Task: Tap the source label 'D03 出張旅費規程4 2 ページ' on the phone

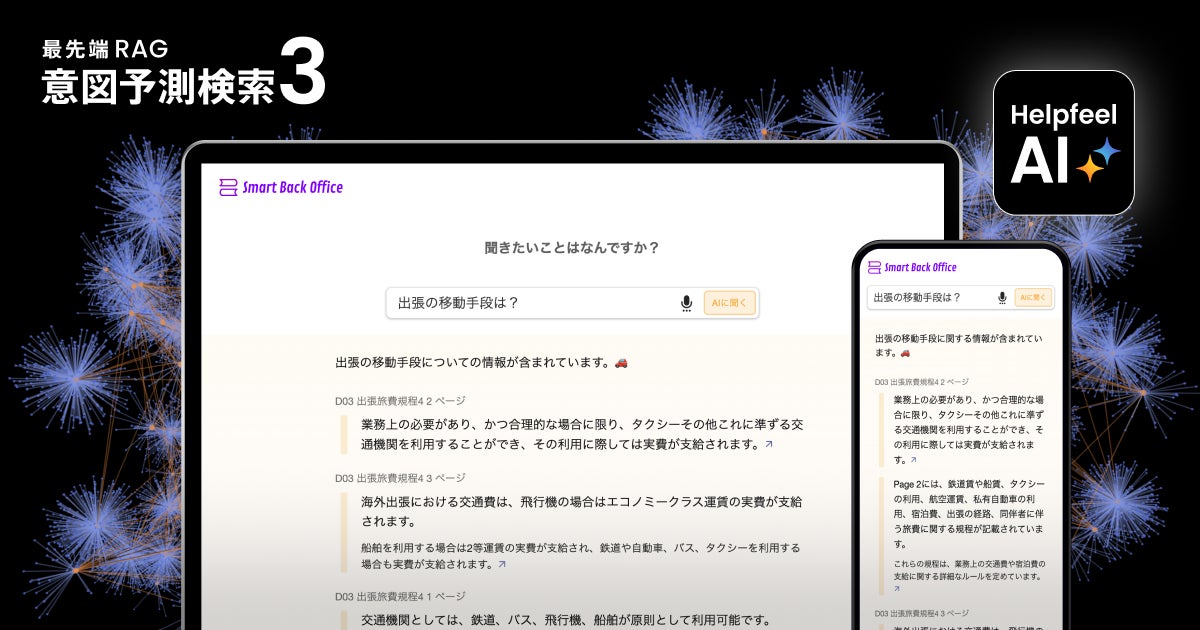Action: click(922, 382)
